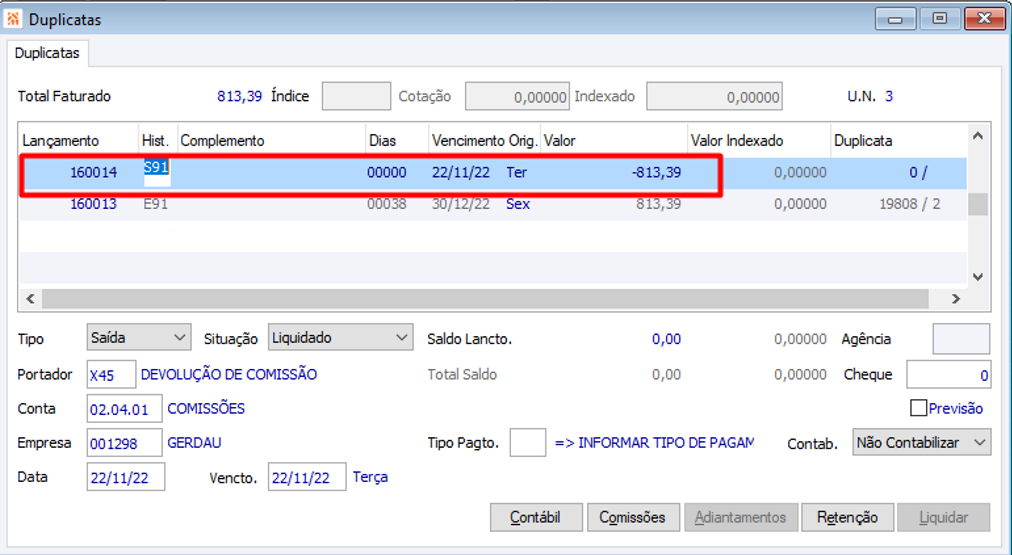This screenshot has width=1012, height=555.
Task: Click the E91 Hist. cell
Action: pos(156,204)
